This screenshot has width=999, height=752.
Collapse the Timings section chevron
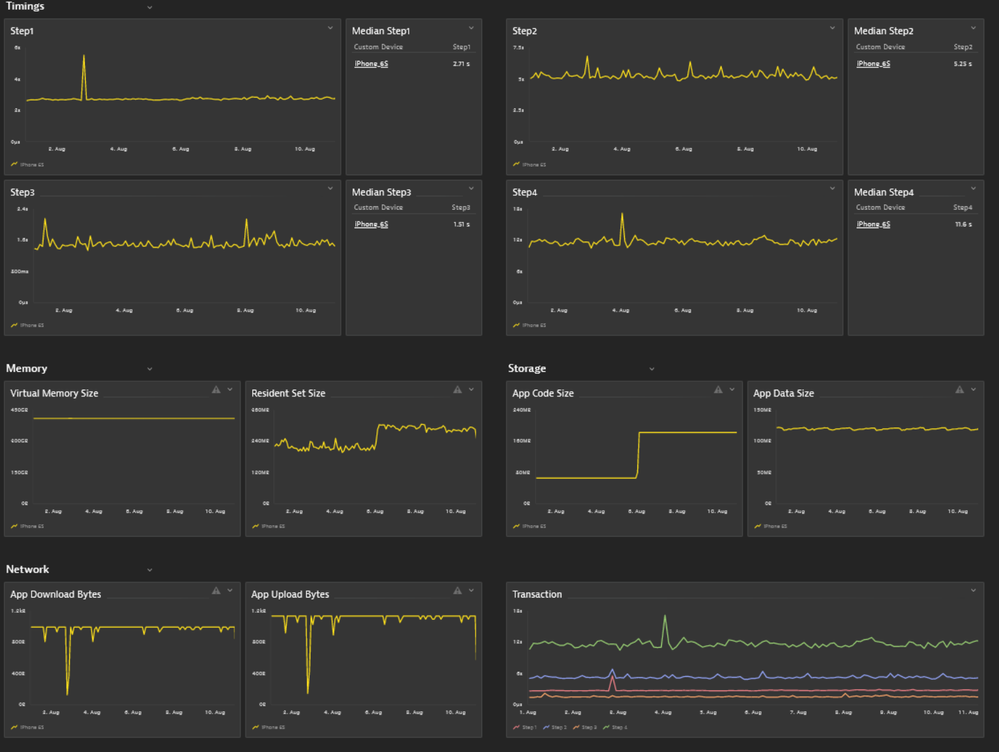click(150, 8)
